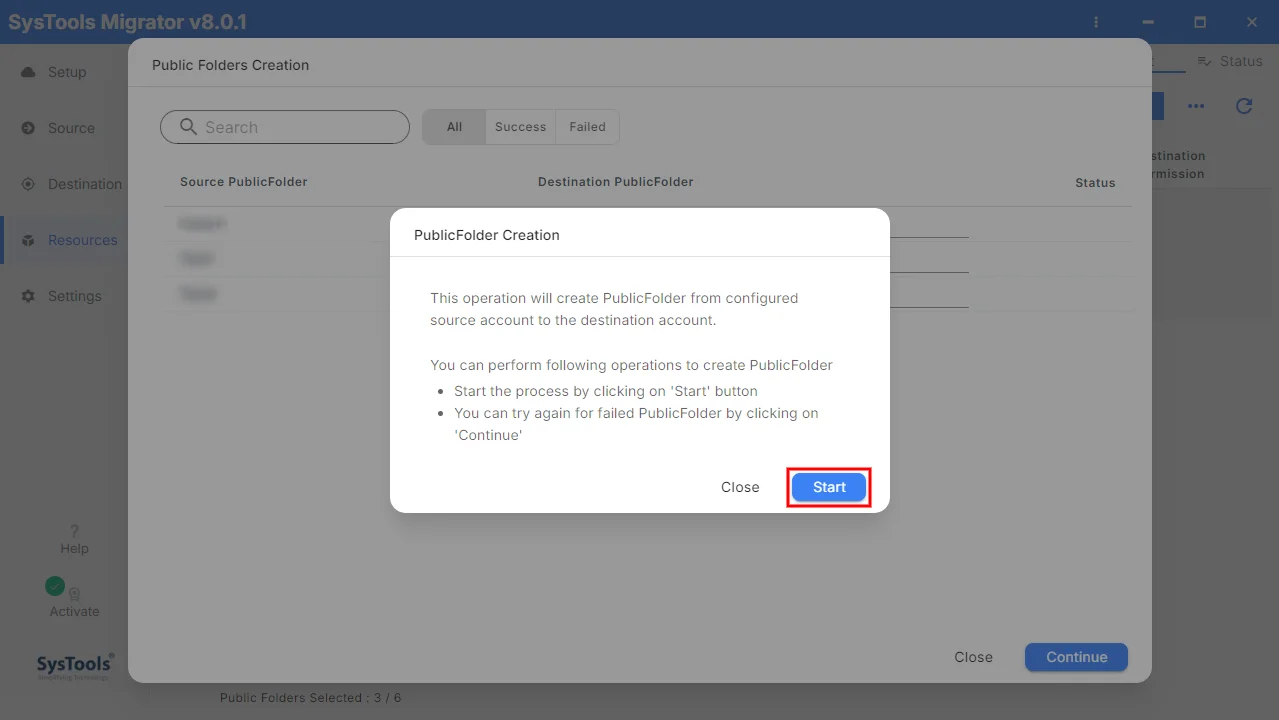Focus the Search input field

point(285,127)
